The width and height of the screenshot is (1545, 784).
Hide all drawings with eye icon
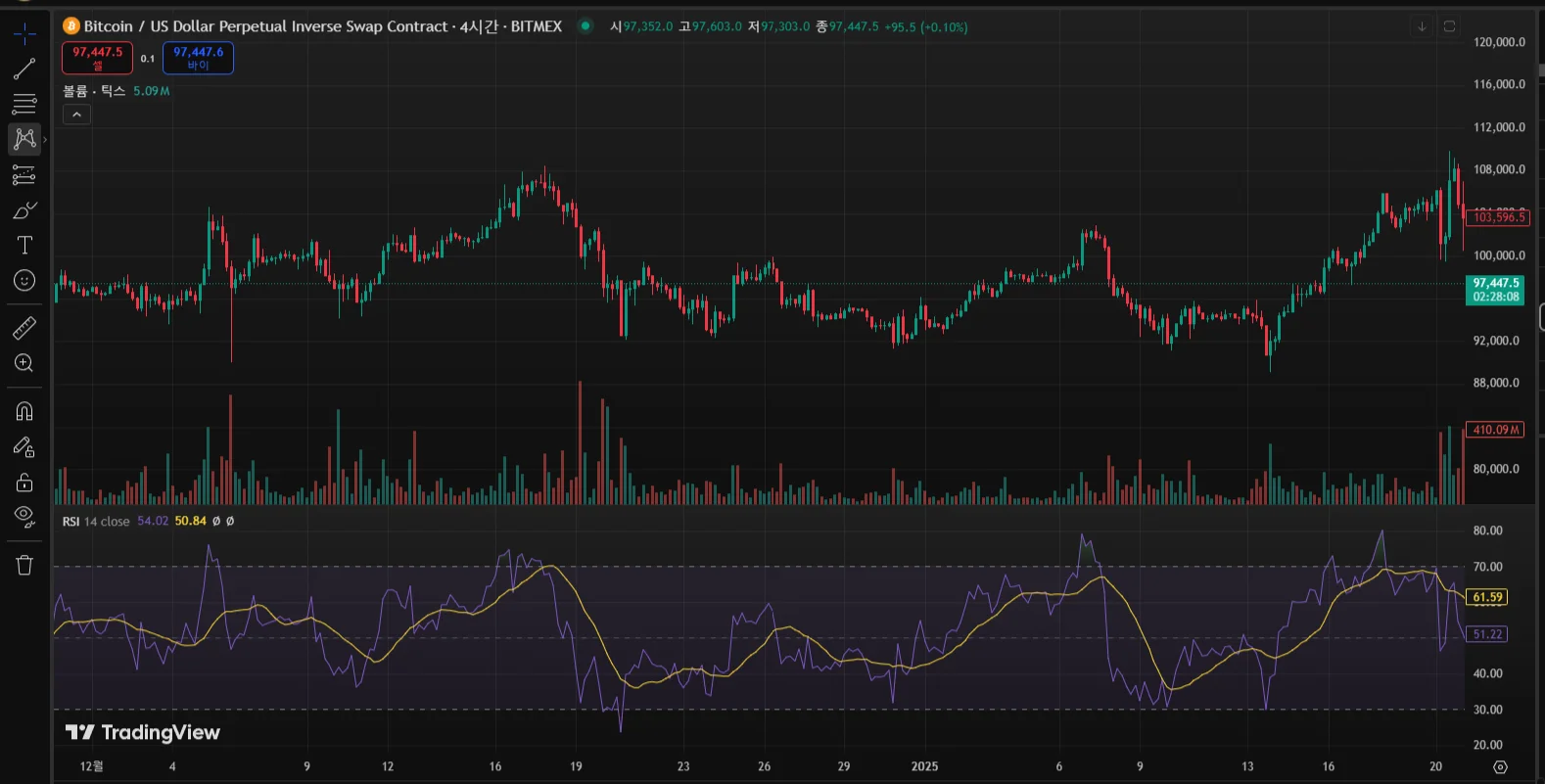tap(24, 516)
